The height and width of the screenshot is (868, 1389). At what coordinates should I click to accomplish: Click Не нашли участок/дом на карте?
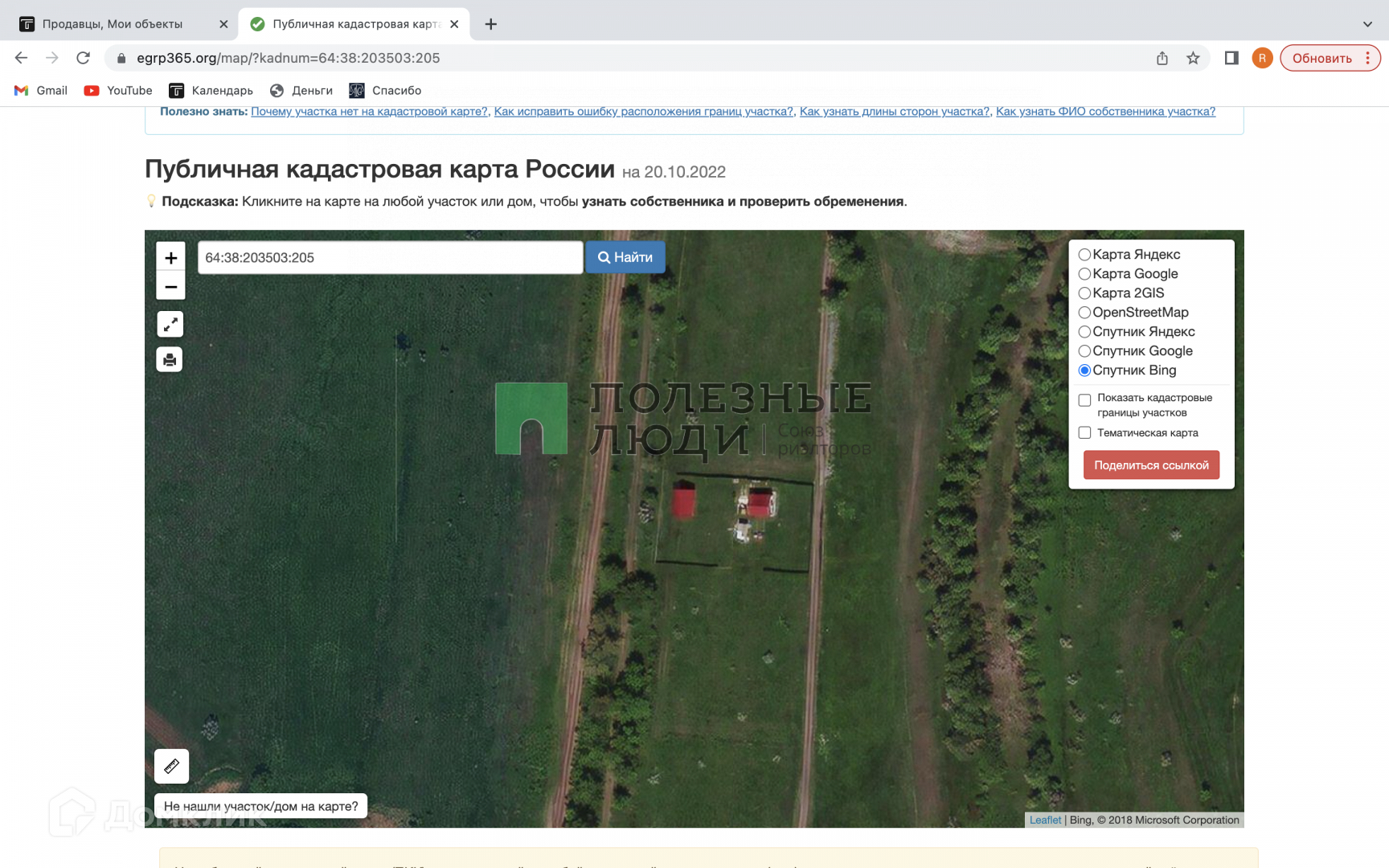(261, 806)
